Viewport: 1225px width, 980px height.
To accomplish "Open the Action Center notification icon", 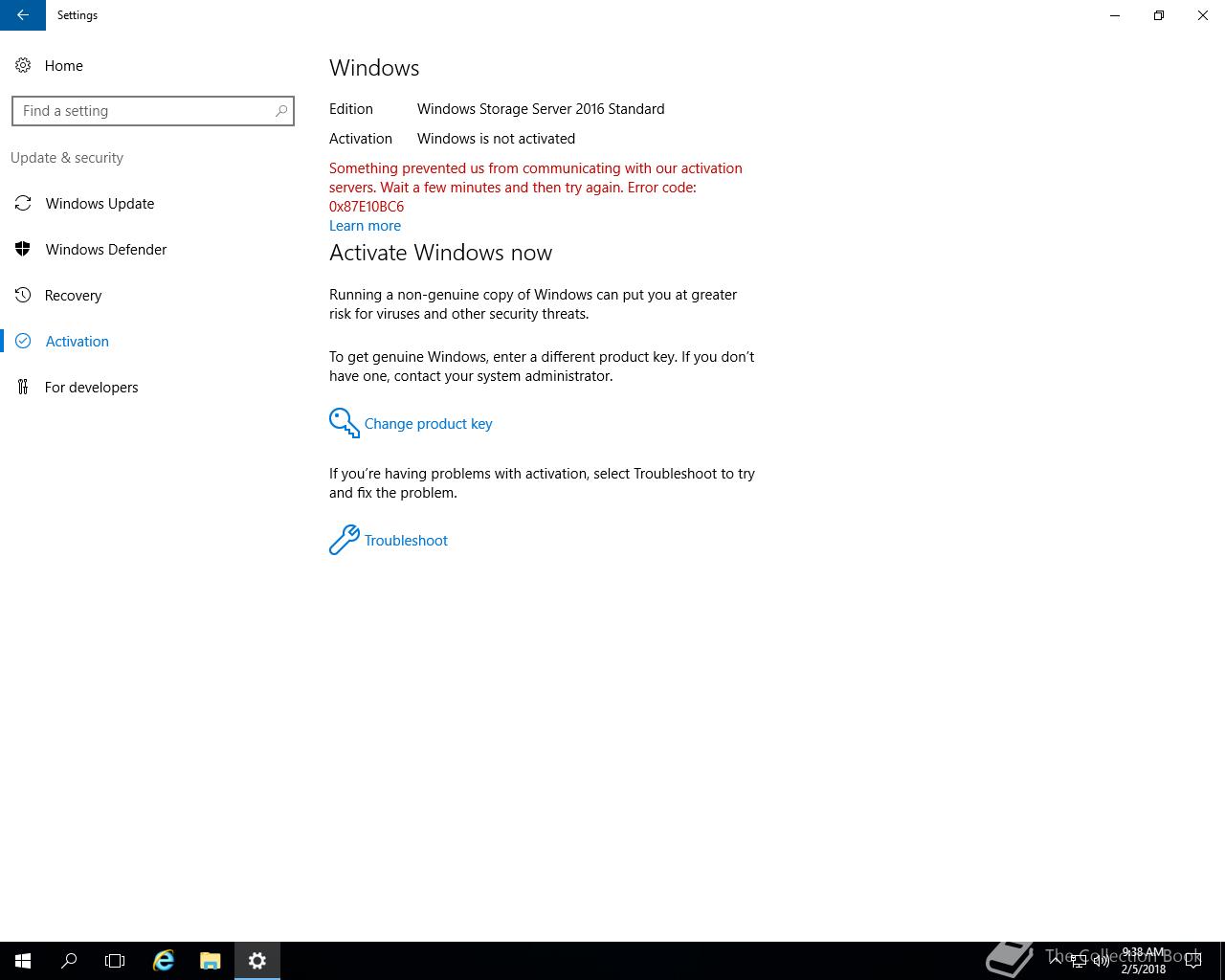I will (1192, 961).
